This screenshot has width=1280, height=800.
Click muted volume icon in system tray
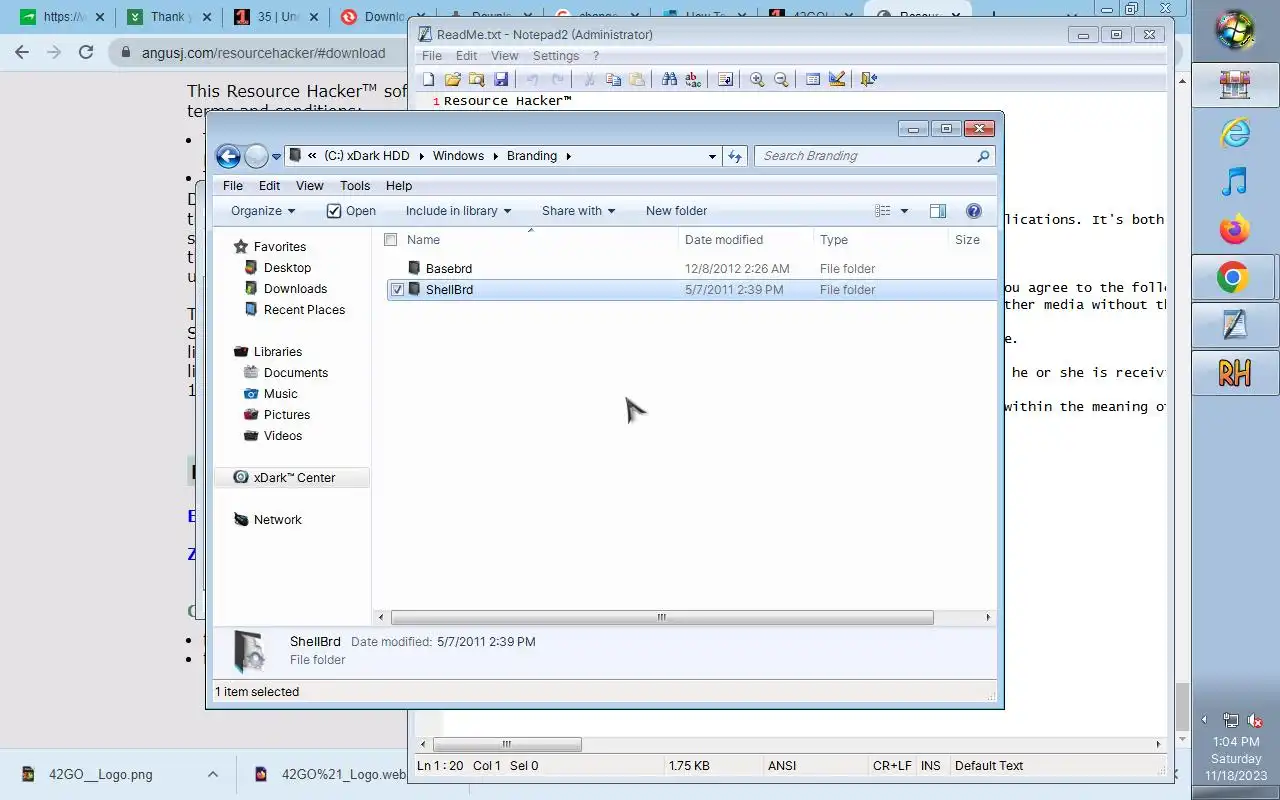point(1256,720)
